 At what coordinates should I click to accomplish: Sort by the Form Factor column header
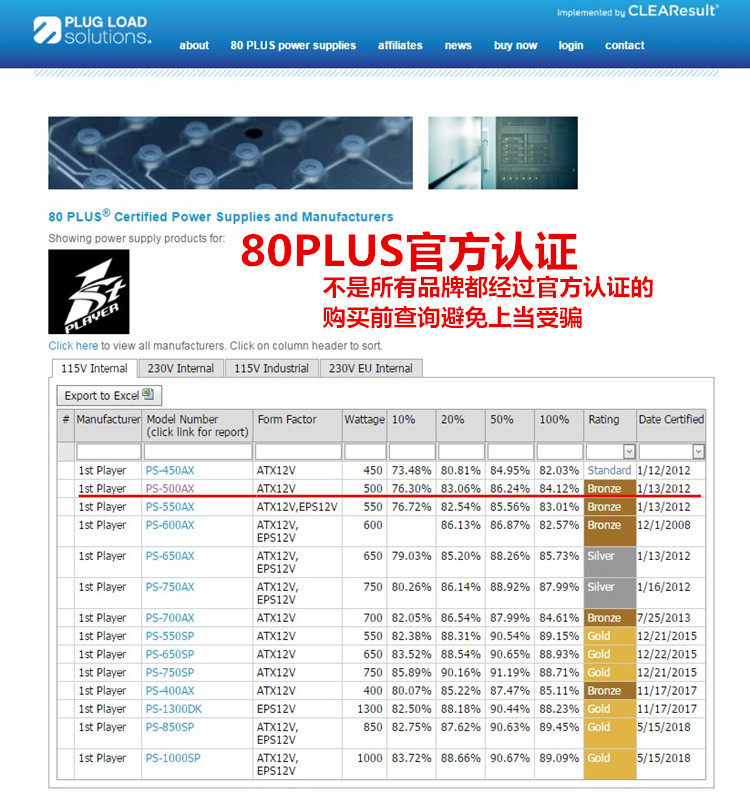click(x=298, y=425)
